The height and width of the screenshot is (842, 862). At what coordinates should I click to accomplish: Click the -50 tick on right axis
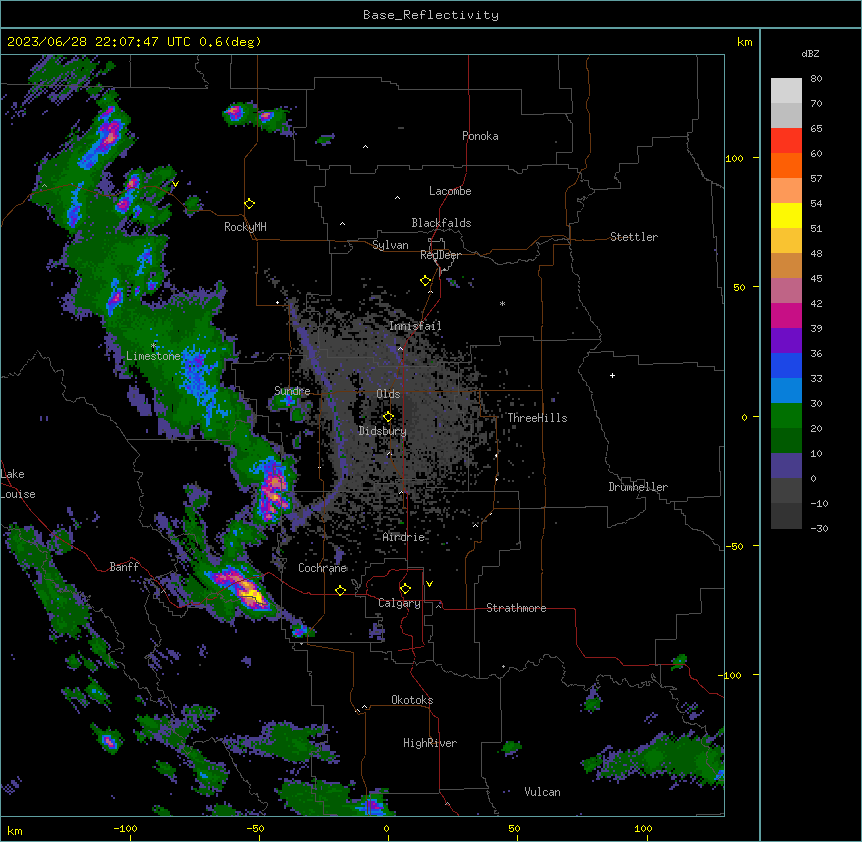(734, 546)
